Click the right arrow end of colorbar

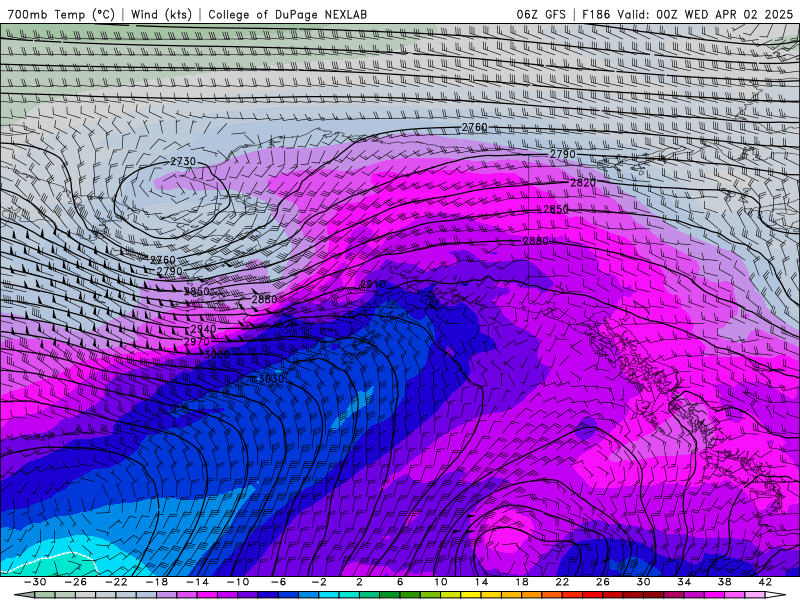click(x=776, y=595)
